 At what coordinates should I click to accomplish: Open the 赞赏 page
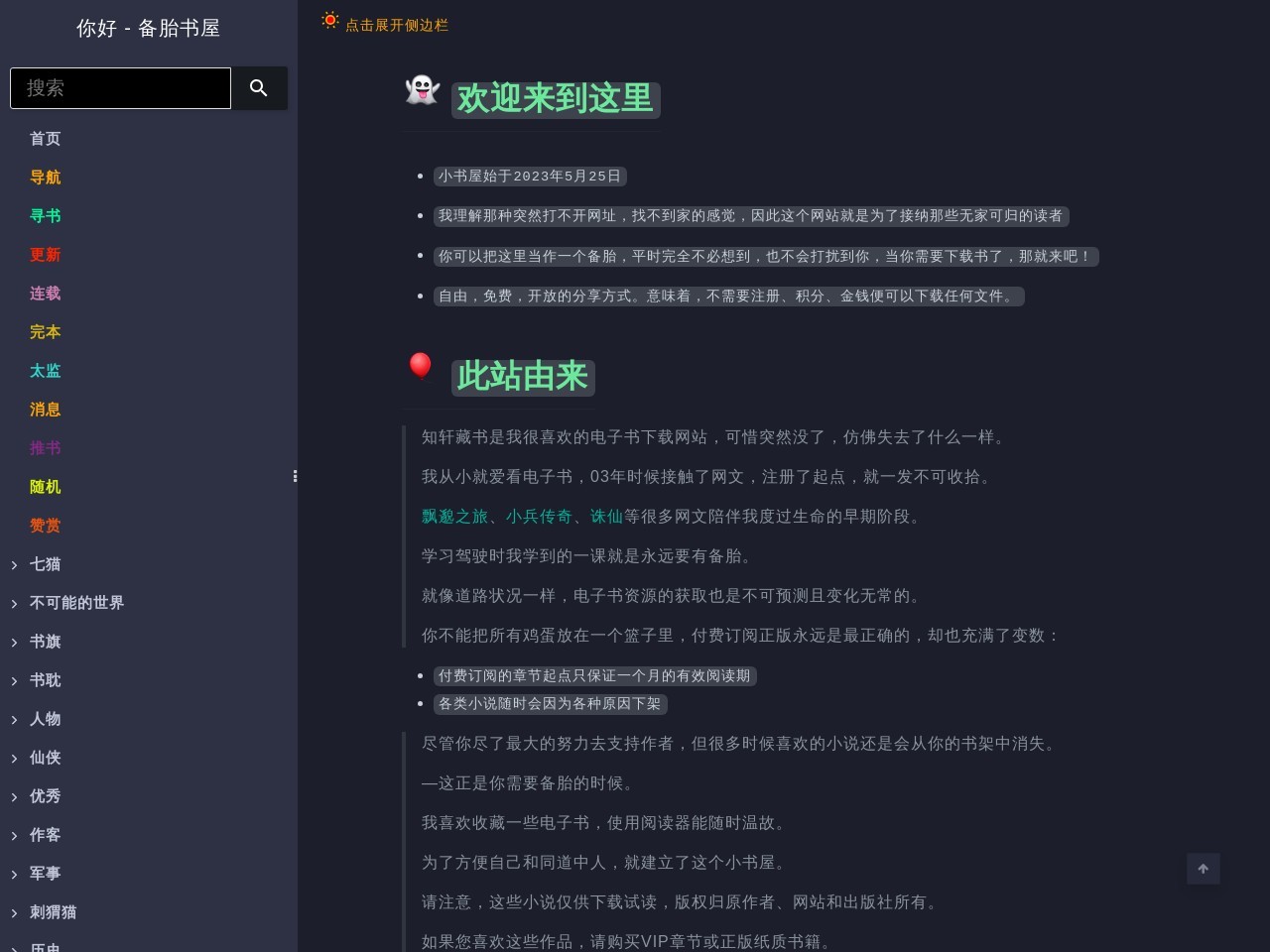45,526
